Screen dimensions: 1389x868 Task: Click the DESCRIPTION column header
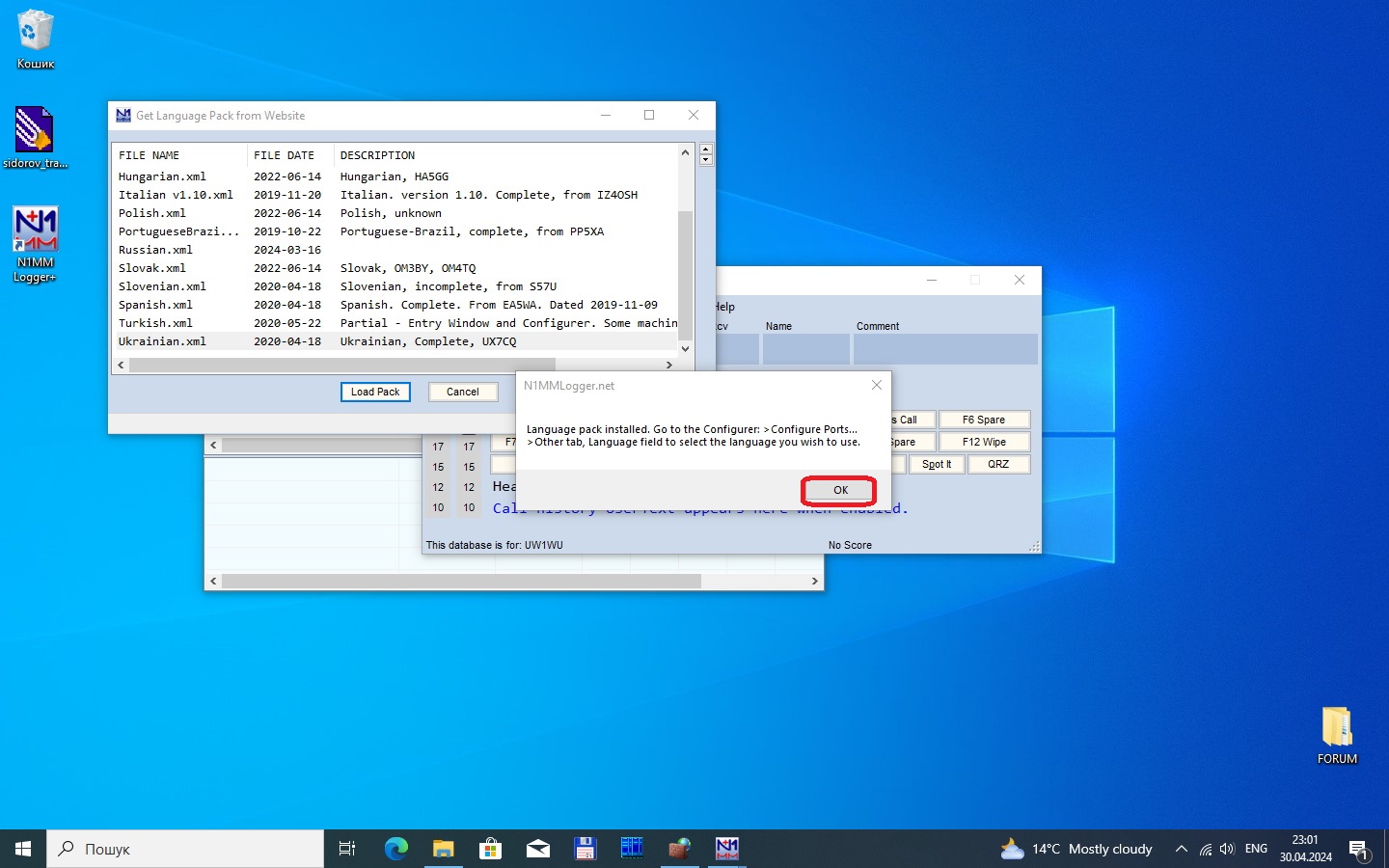click(506, 155)
